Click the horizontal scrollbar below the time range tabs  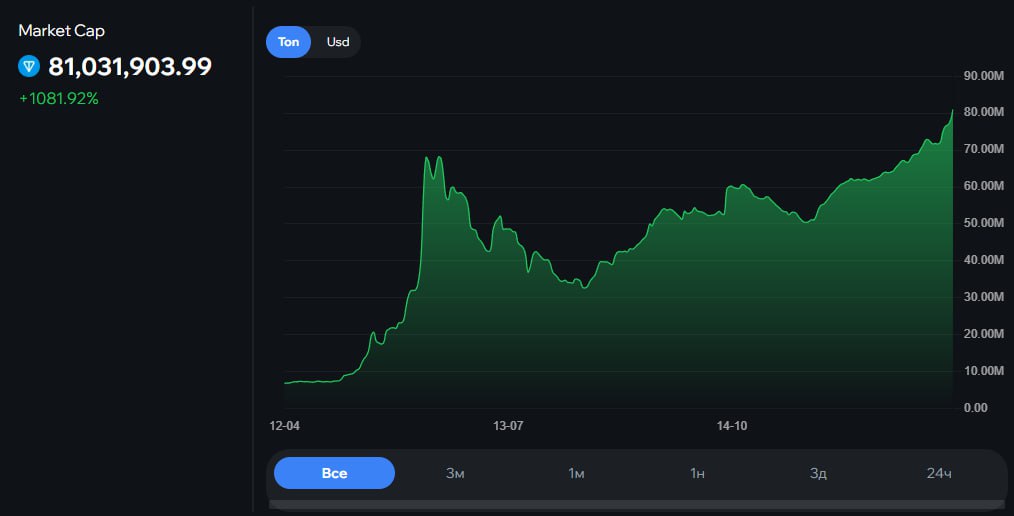[636, 504]
